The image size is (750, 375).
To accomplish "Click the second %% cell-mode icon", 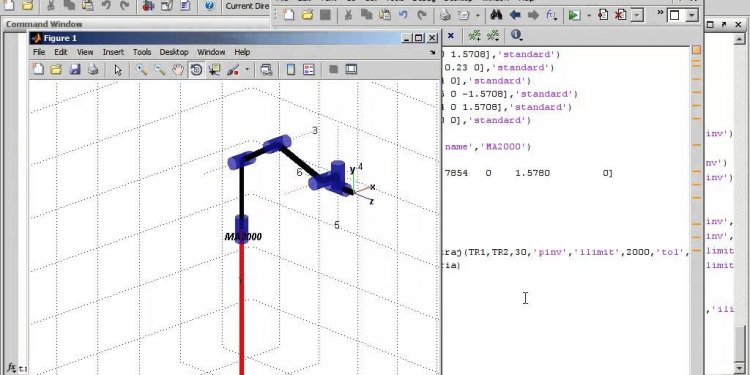I will point(493,35).
